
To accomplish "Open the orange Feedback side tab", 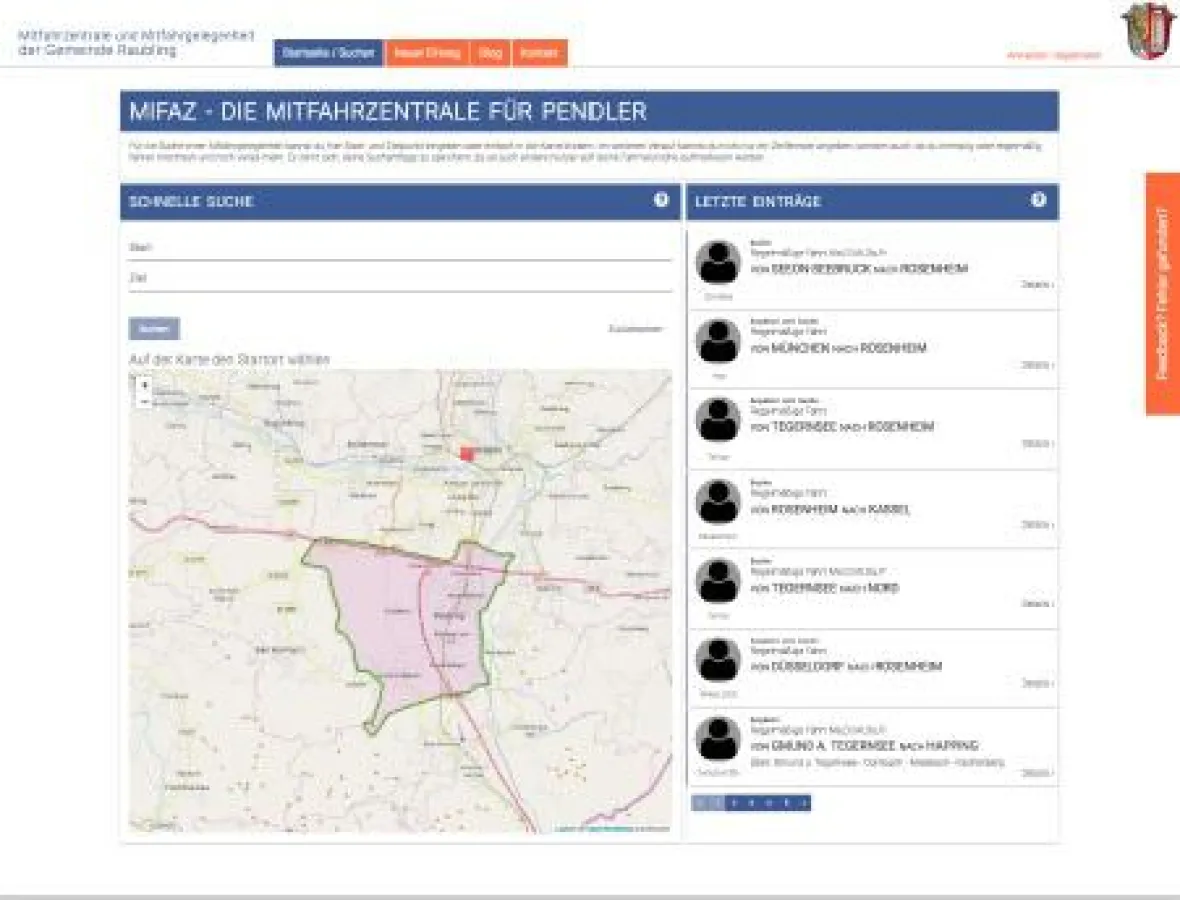I will [1162, 293].
